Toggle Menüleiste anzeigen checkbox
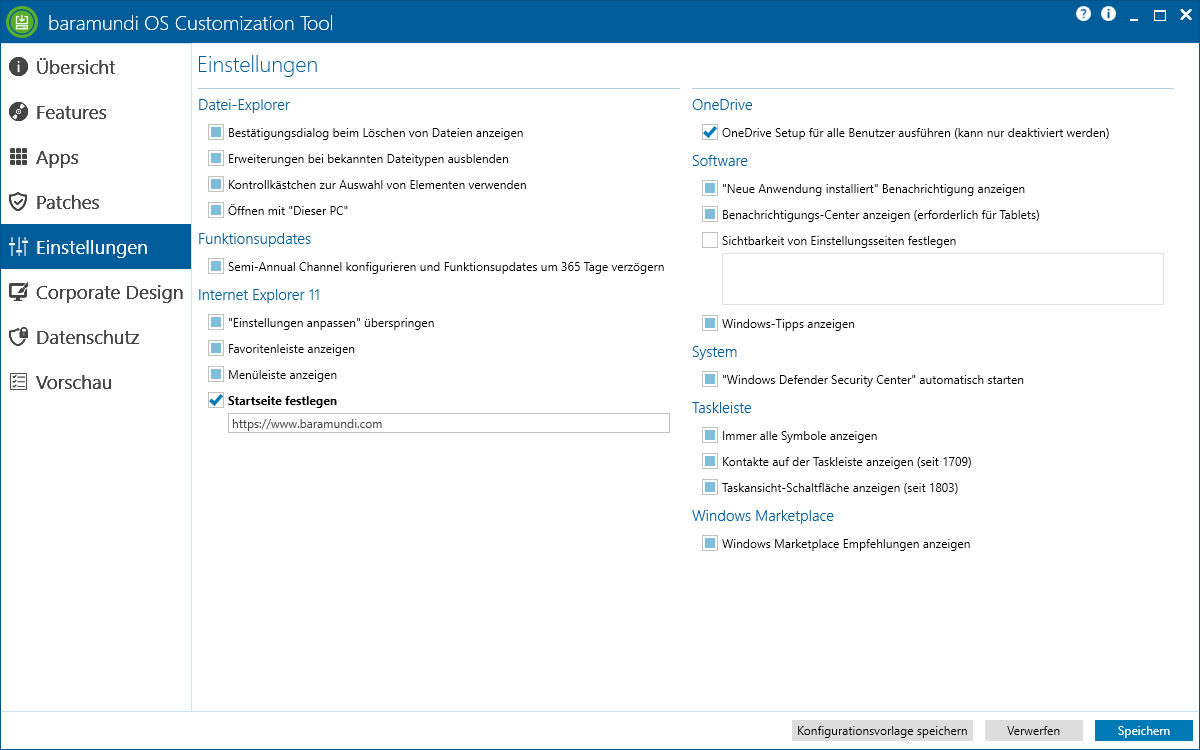 tap(215, 374)
